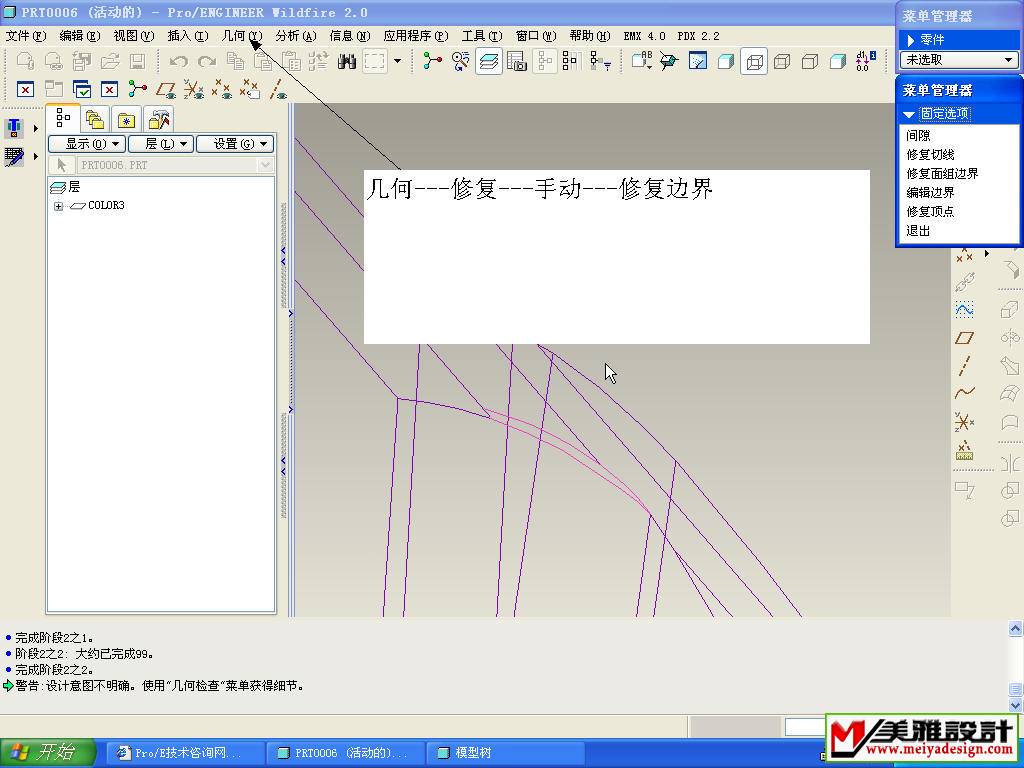Click 退出 in the menu manager
The width and height of the screenshot is (1024, 768).
tap(918, 230)
